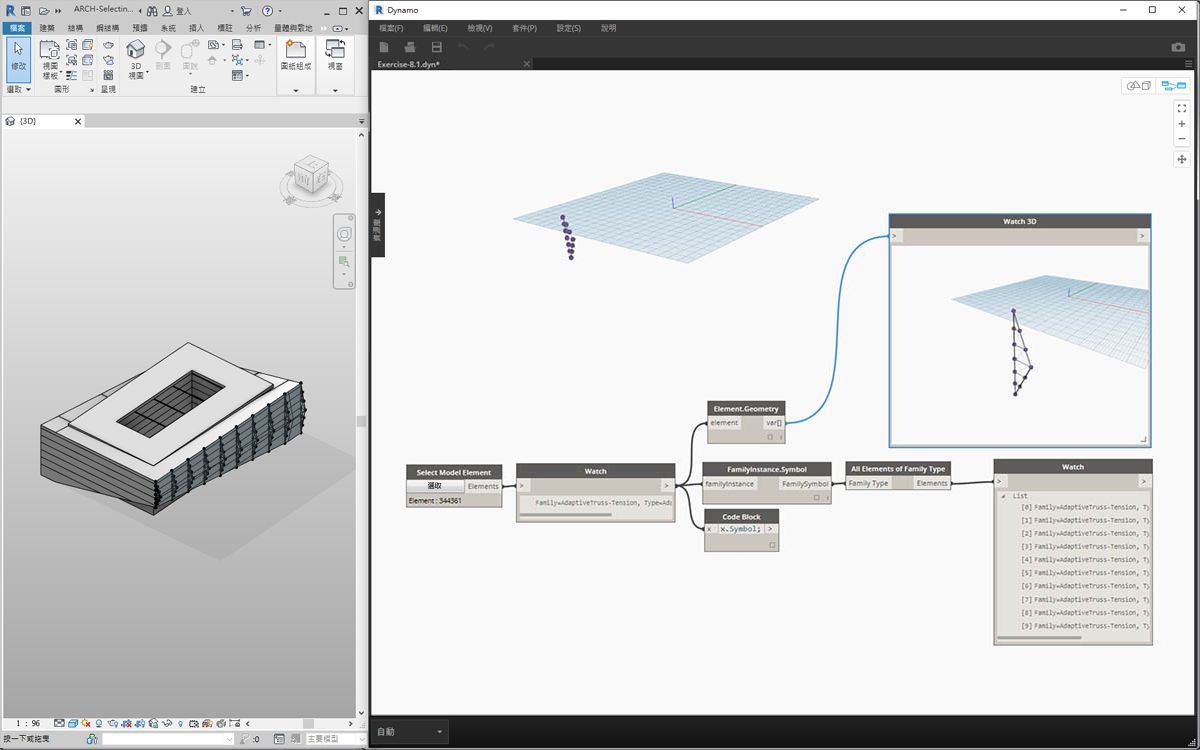Open the Dynamo 檔案(F) menu
The width and height of the screenshot is (1200, 750).
pos(391,28)
